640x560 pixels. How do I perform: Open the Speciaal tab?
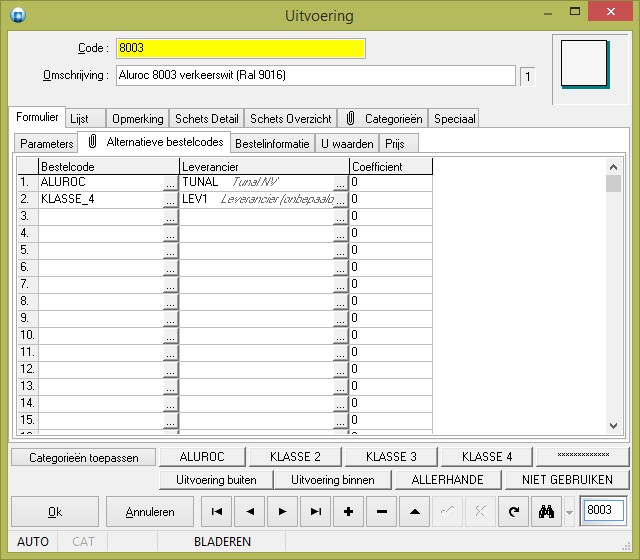(x=454, y=119)
